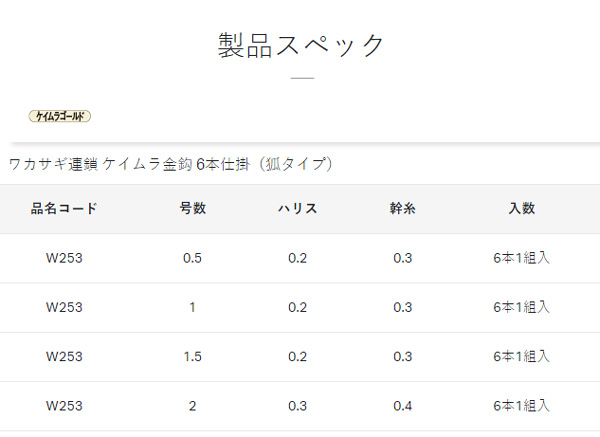Image resolution: width=600 pixels, height=437 pixels.
Task: Click the 号数 column header
Action: [192, 209]
